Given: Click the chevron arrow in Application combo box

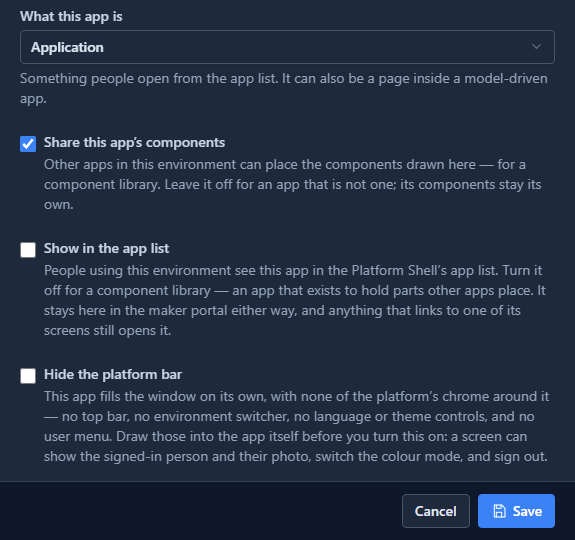Looking at the screenshot, I should [536, 47].
